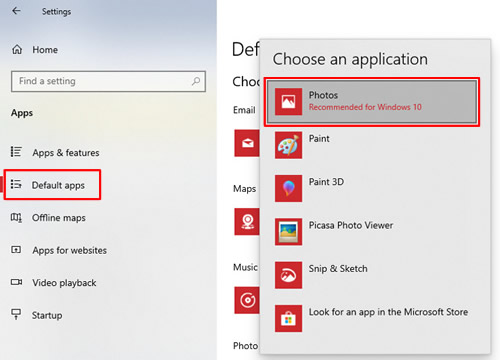Click the Find a setting search box
This screenshot has width=500, height=360.
[108, 81]
